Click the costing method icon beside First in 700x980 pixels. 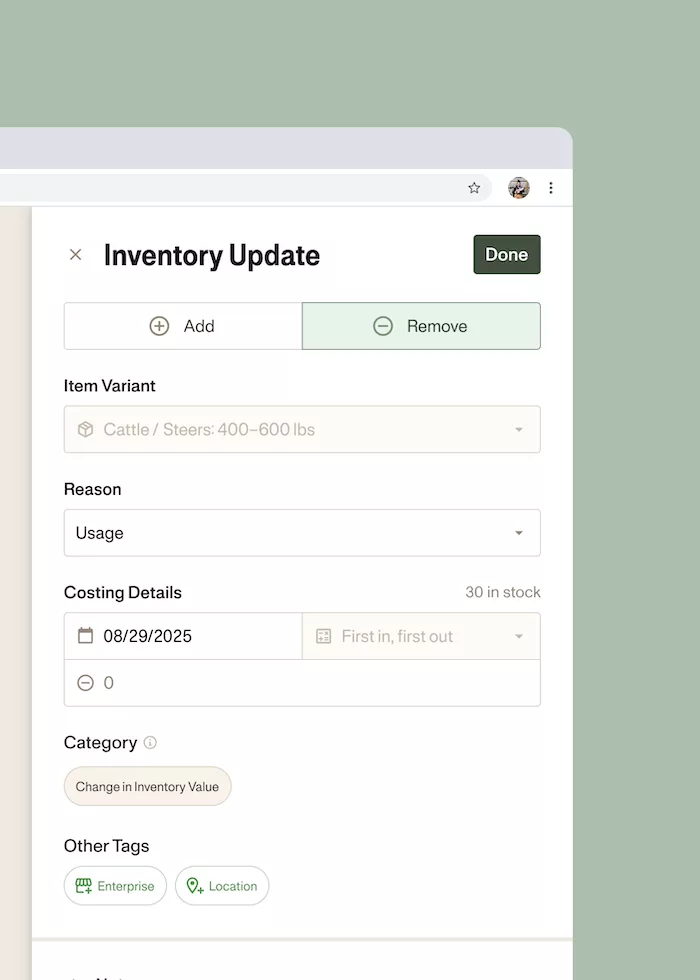323,636
